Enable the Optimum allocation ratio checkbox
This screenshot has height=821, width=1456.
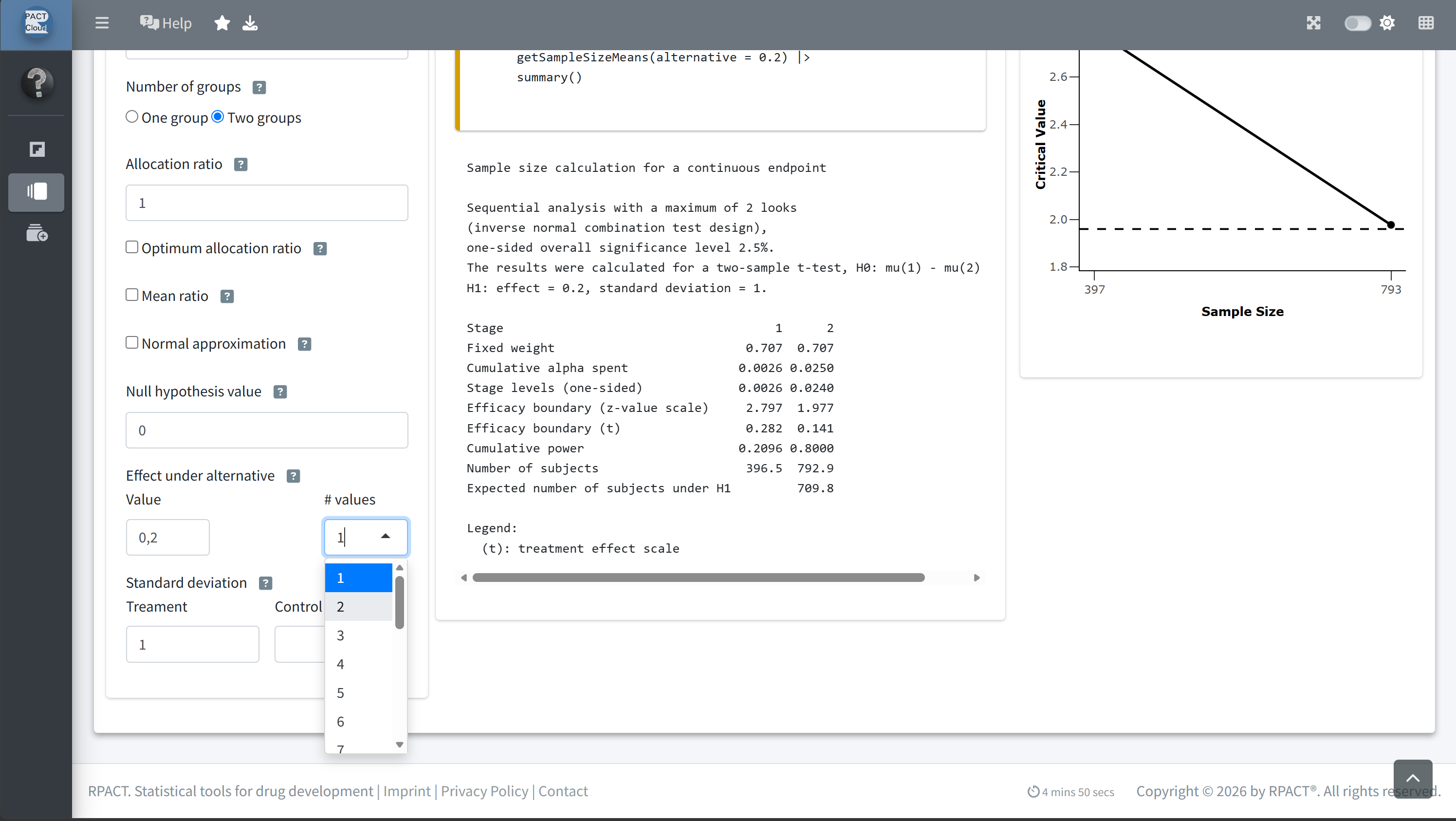132,247
